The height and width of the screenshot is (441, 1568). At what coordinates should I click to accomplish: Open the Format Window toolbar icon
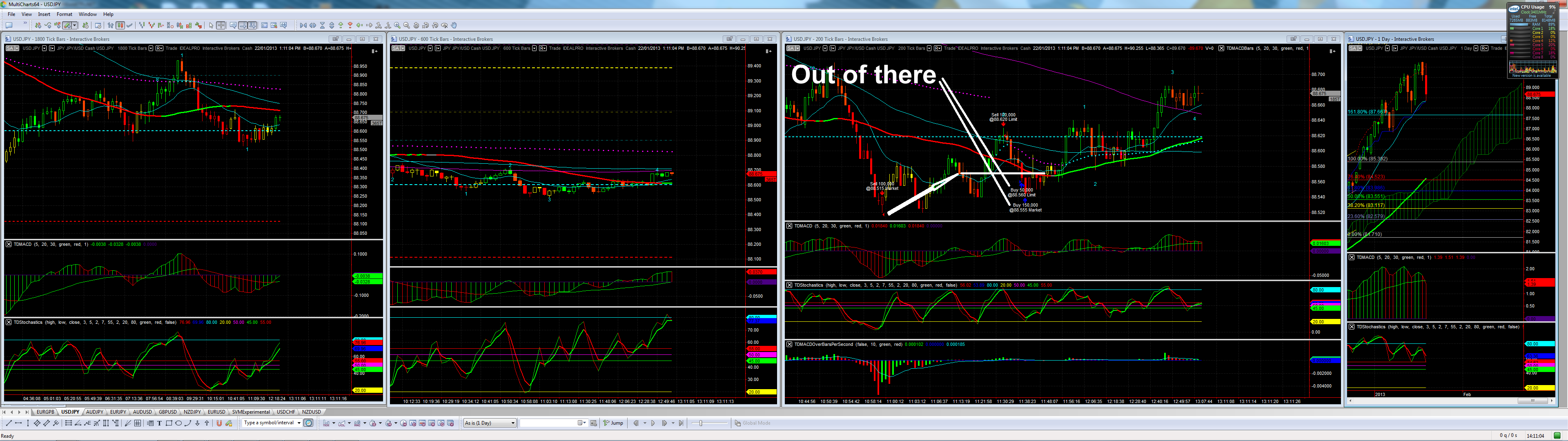coord(98,26)
